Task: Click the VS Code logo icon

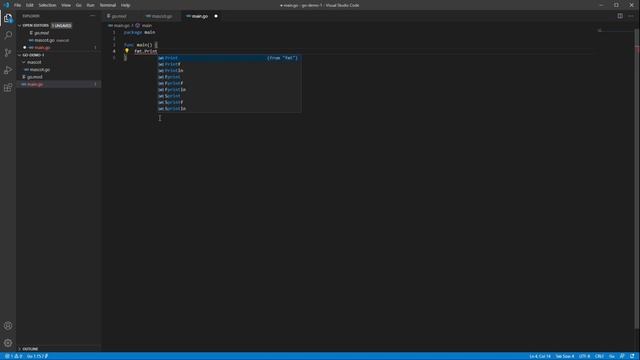Action: [6, 5]
